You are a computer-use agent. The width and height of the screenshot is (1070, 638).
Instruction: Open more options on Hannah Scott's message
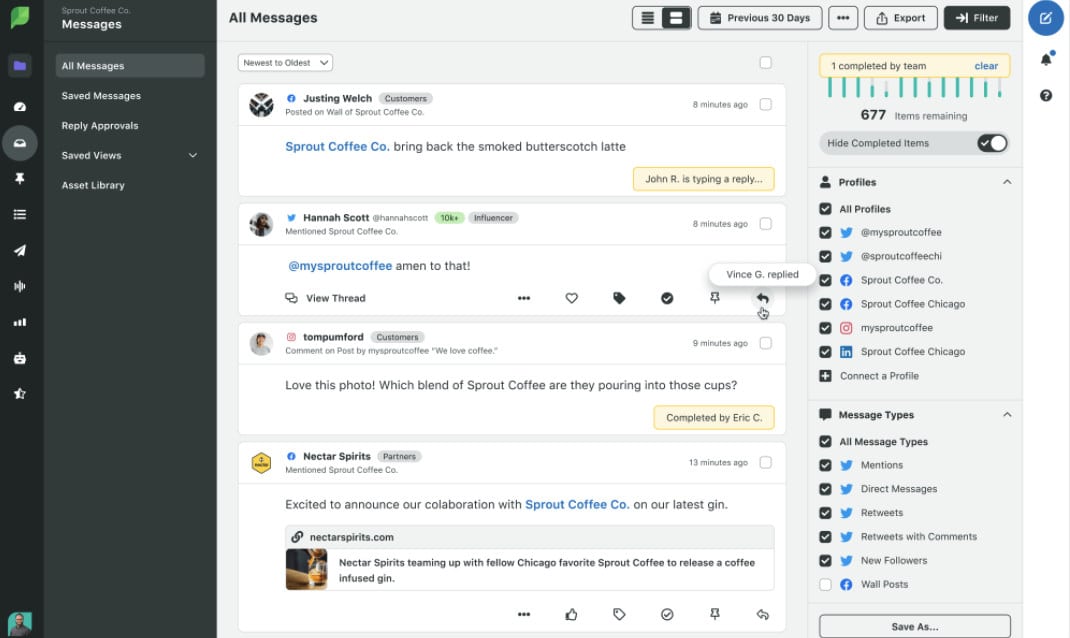(523, 298)
